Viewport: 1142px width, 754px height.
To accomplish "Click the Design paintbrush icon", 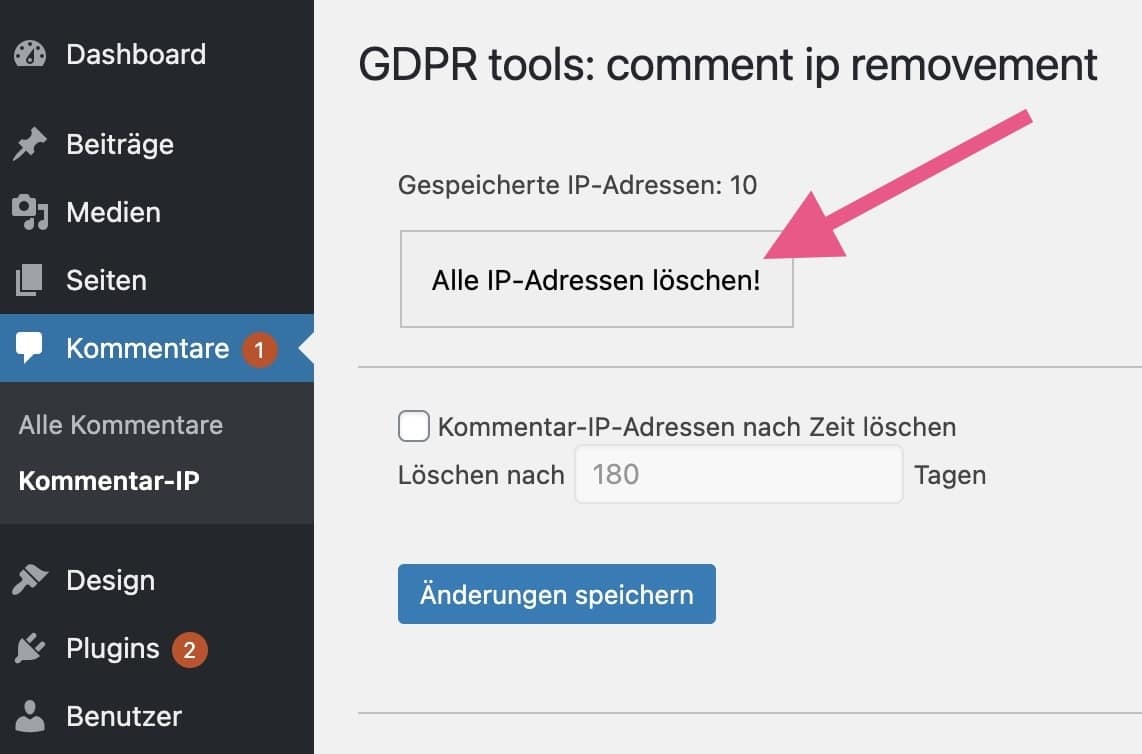I will click(29, 580).
